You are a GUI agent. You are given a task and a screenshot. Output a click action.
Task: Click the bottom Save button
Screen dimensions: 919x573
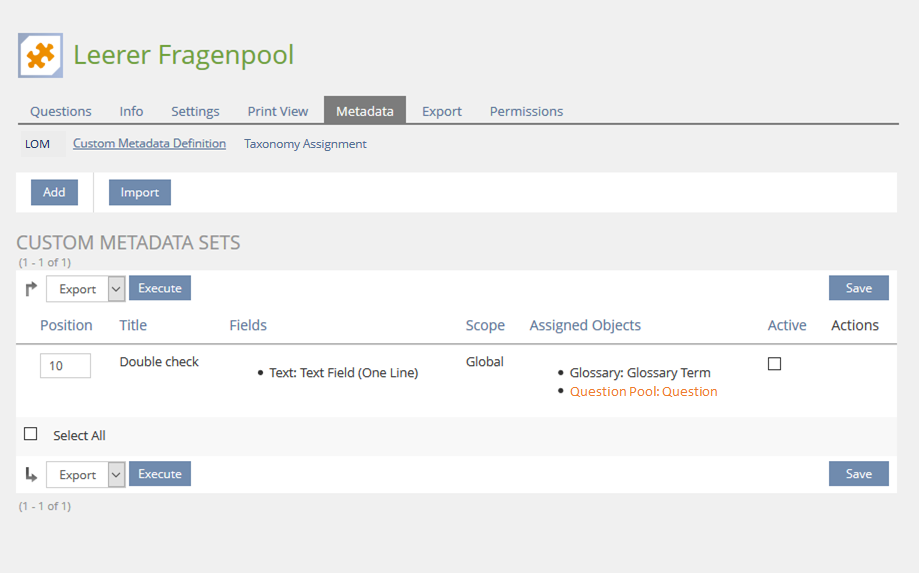tap(859, 474)
